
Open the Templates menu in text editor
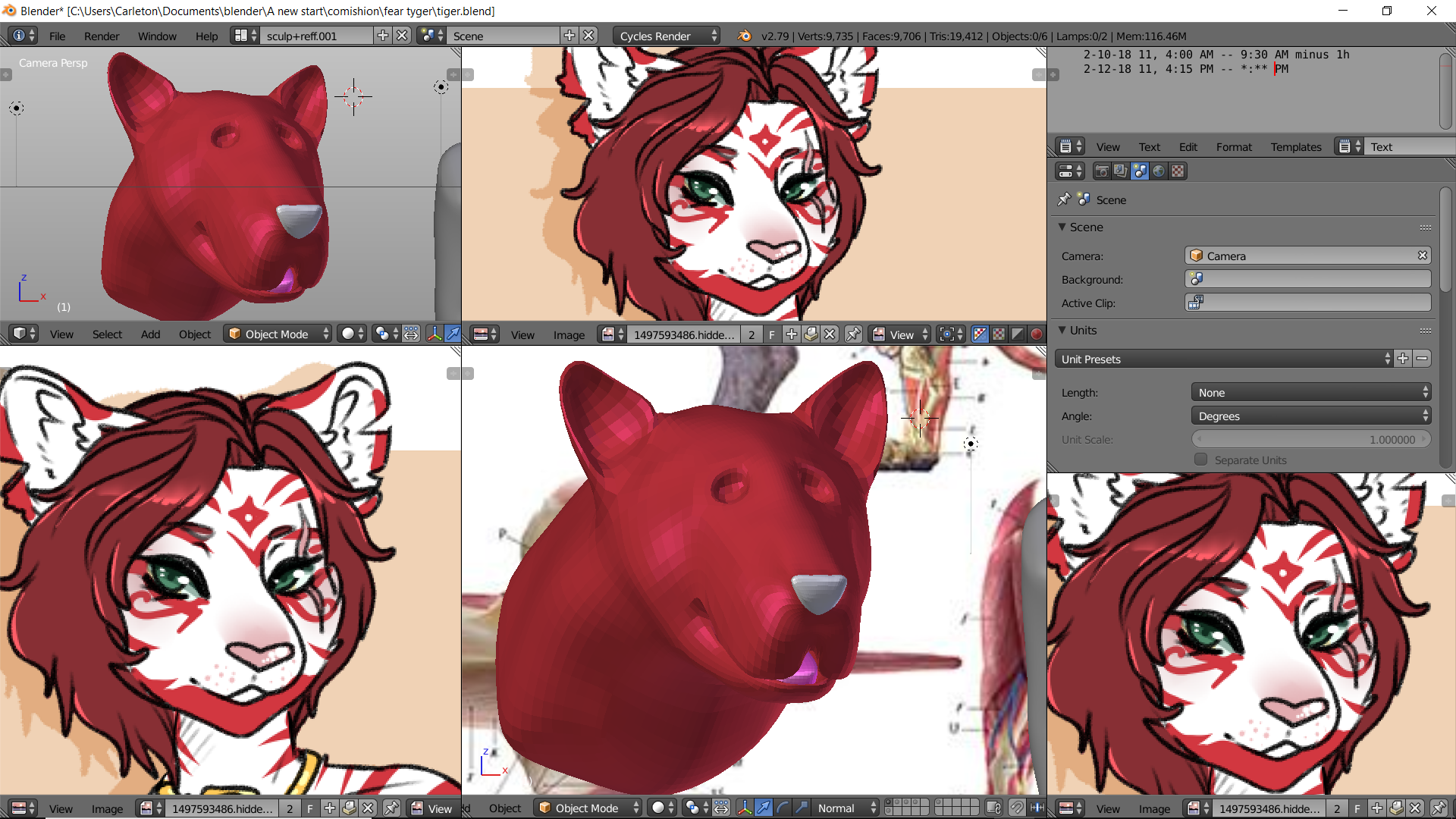(x=1296, y=147)
